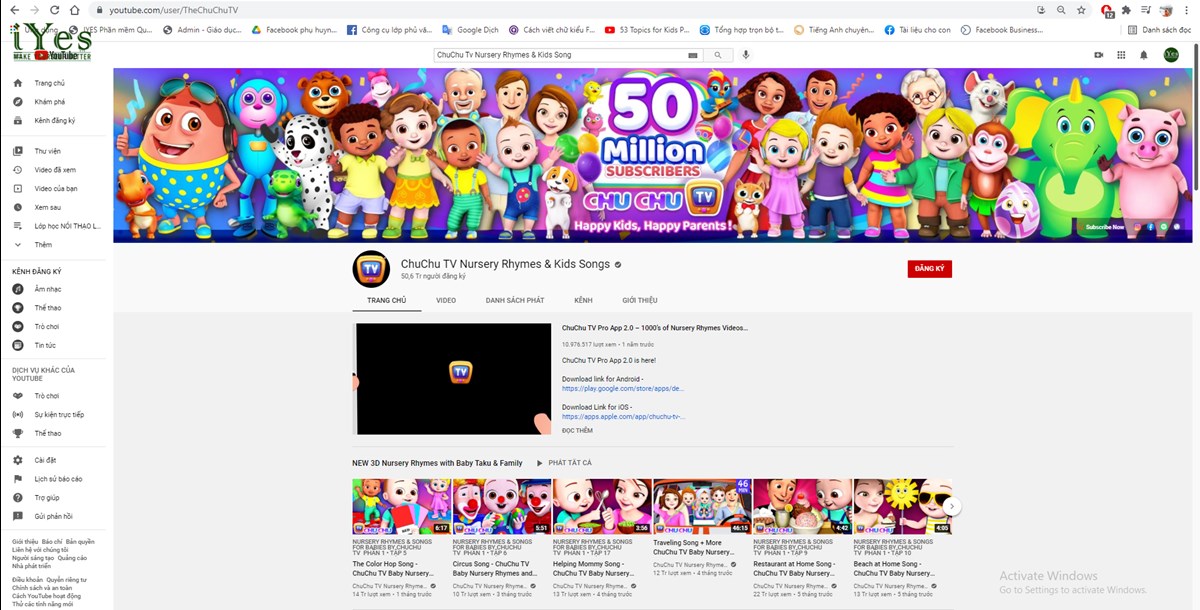Open Google Dịch bookmark
Screen dimensions: 1200x610
pyautogui.click(x=470, y=30)
